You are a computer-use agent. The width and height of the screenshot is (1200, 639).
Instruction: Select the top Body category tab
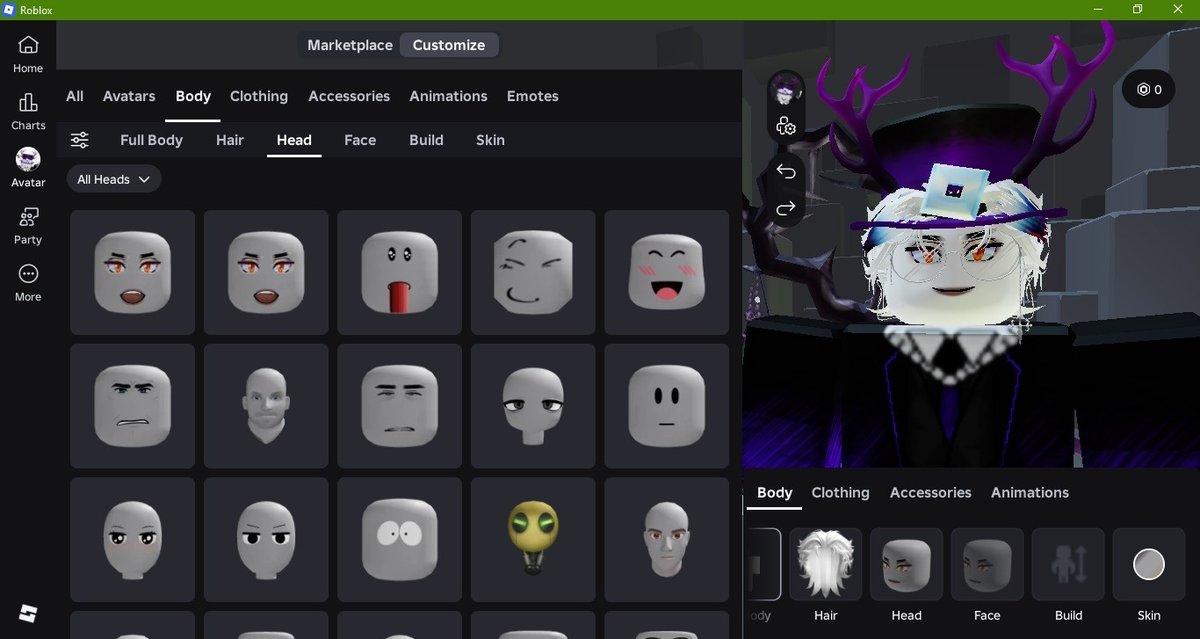click(x=193, y=96)
